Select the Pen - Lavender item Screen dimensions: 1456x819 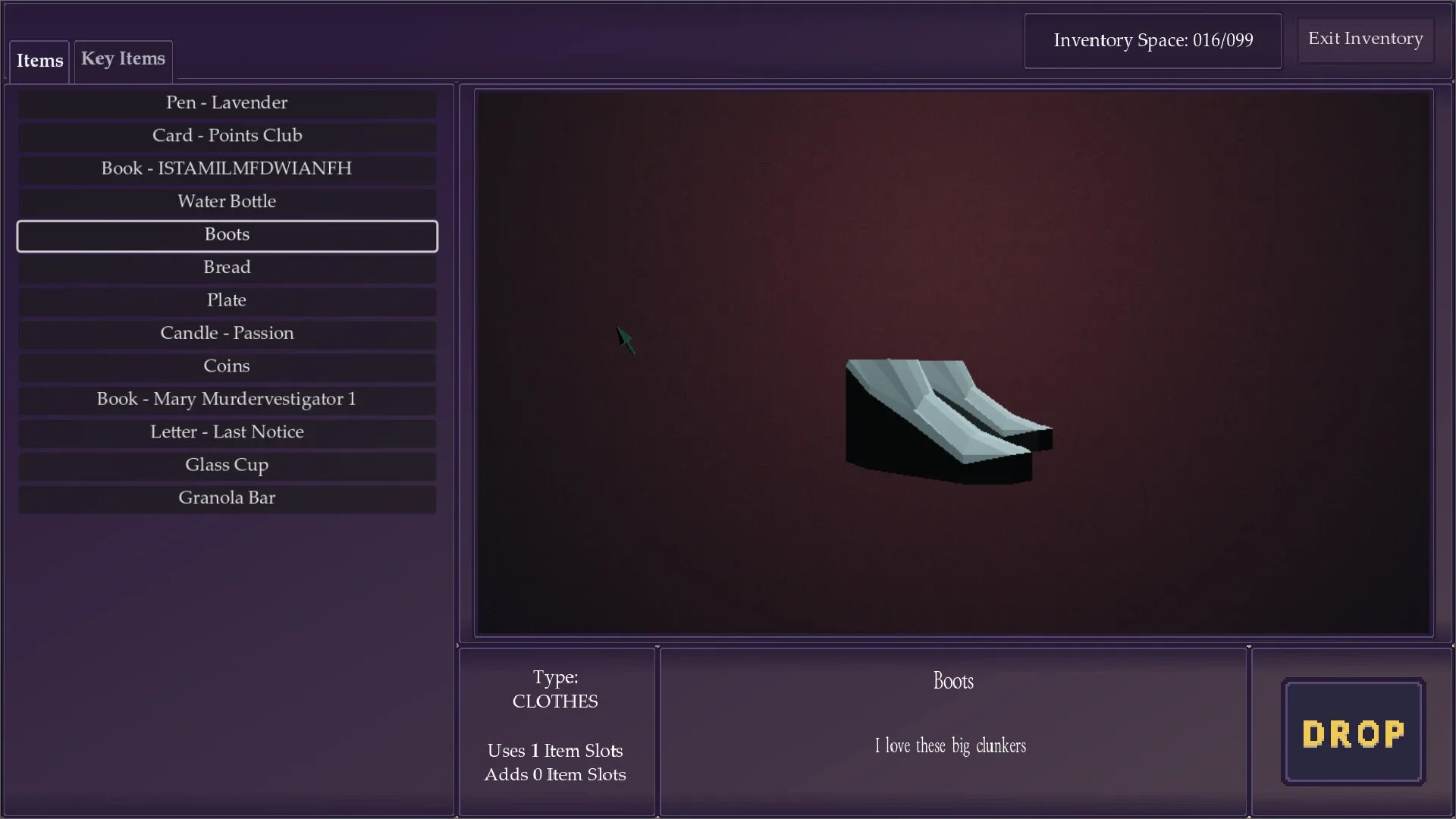pos(227,102)
